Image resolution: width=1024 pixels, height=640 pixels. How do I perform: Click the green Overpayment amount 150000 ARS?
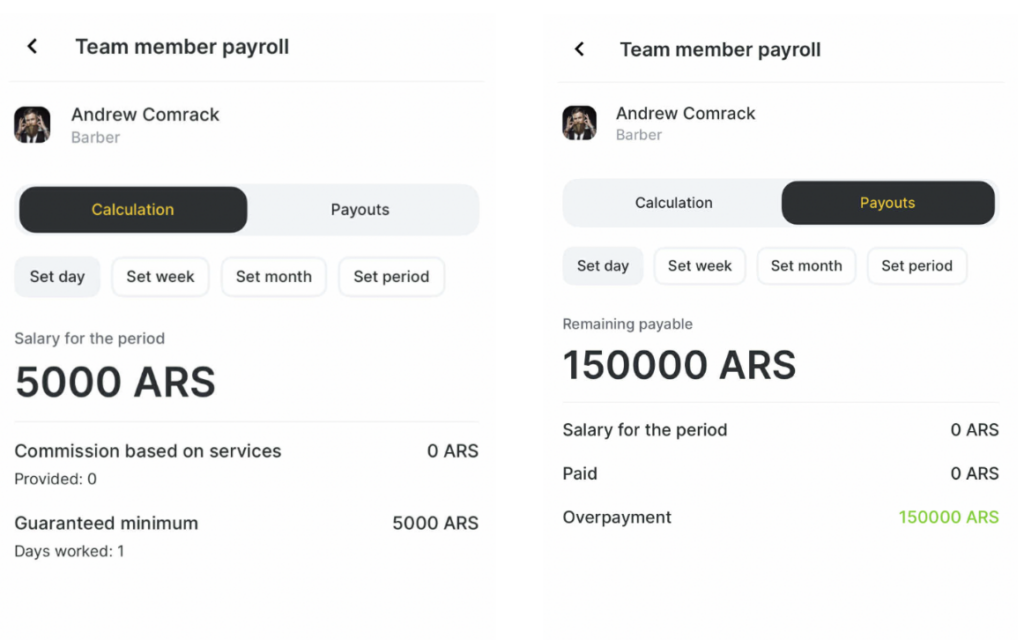[x=948, y=517]
